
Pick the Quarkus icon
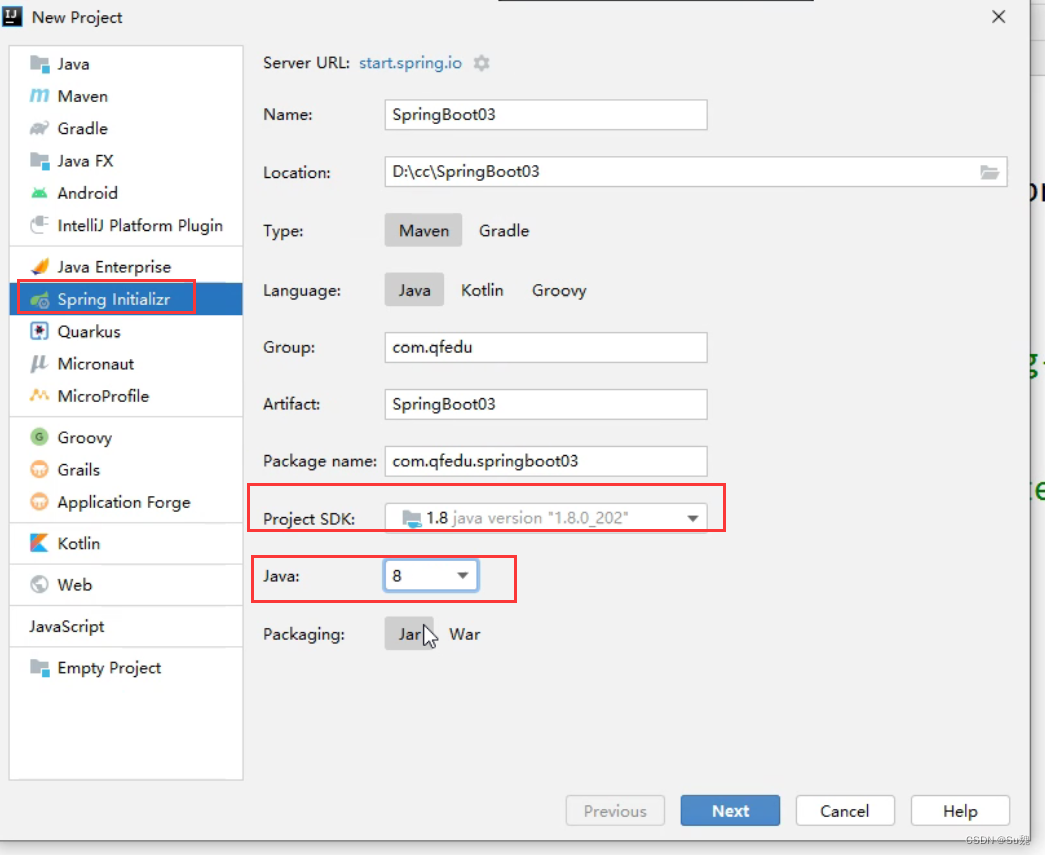point(39,331)
